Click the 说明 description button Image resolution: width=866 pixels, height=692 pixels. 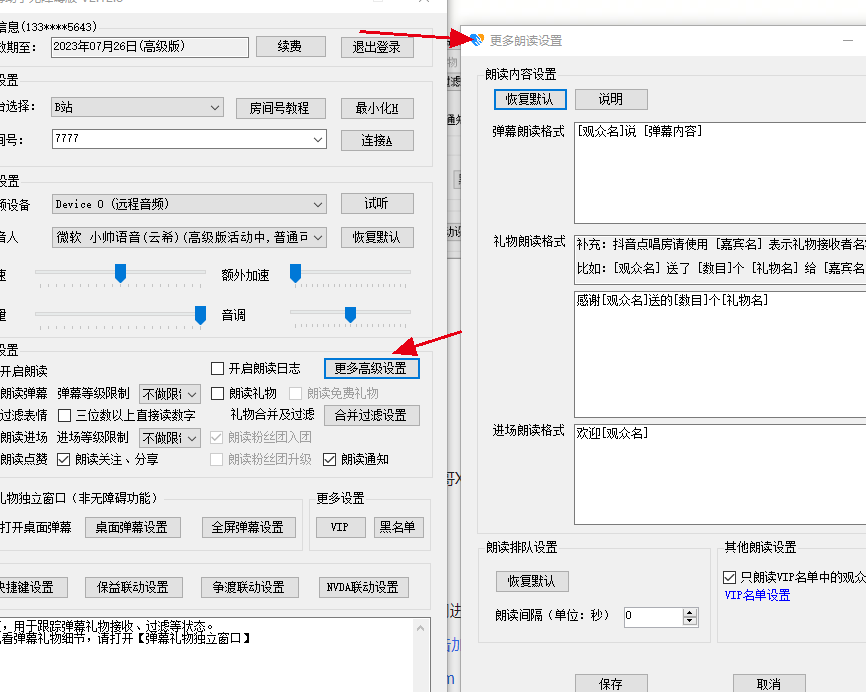click(611, 99)
